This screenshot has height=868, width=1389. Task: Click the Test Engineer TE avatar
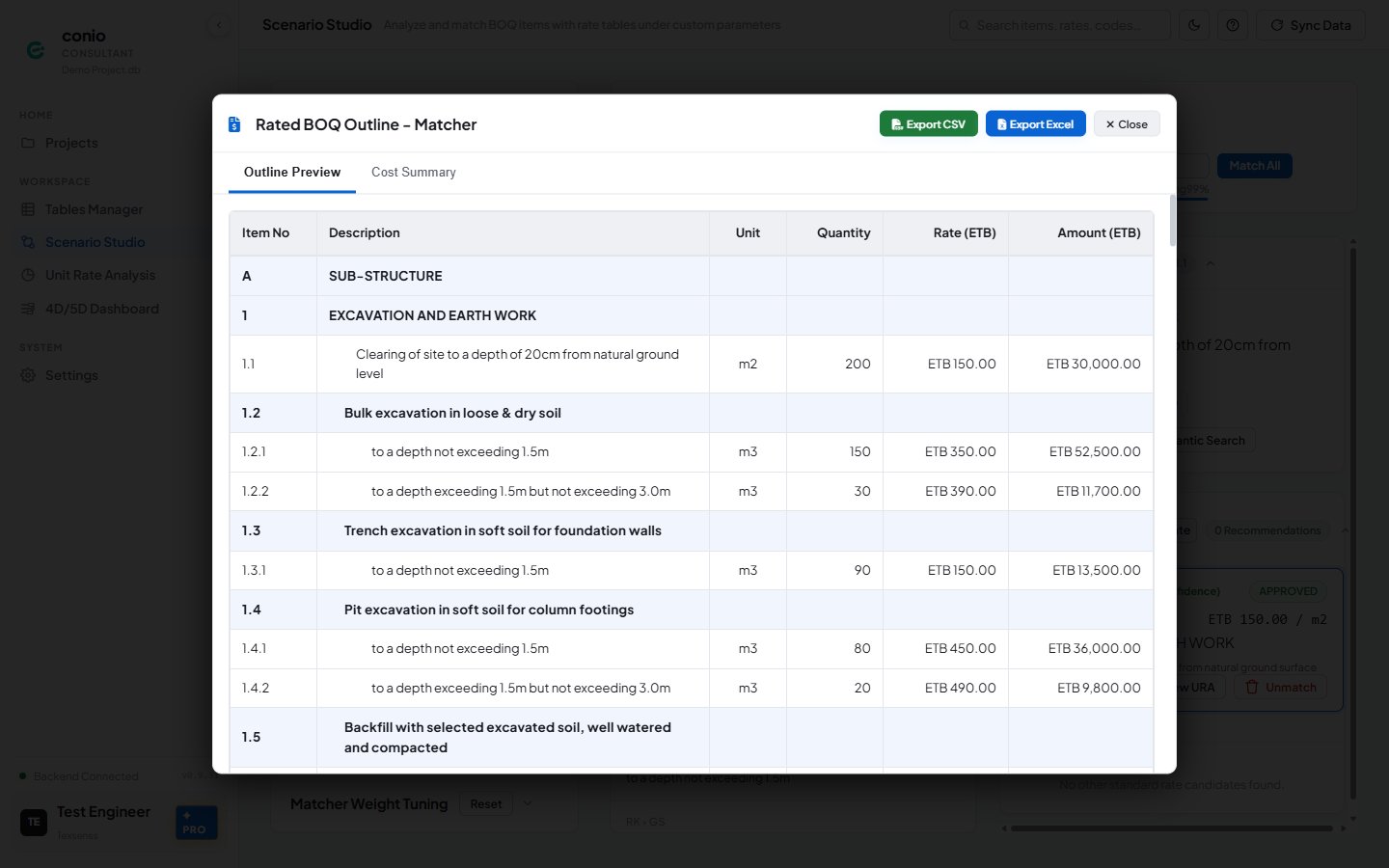click(x=34, y=822)
